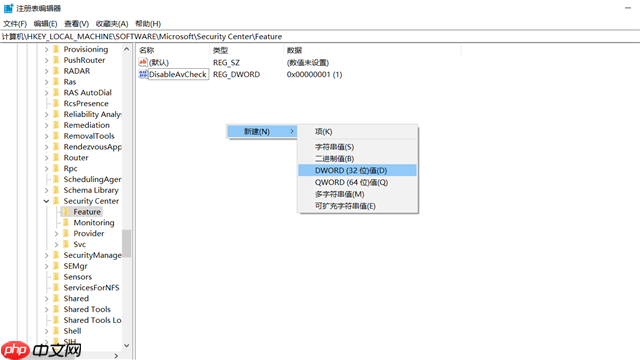Screen dimensions: 640x360
Task: Open the 查看(V) menu
Action: (x=76, y=24)
